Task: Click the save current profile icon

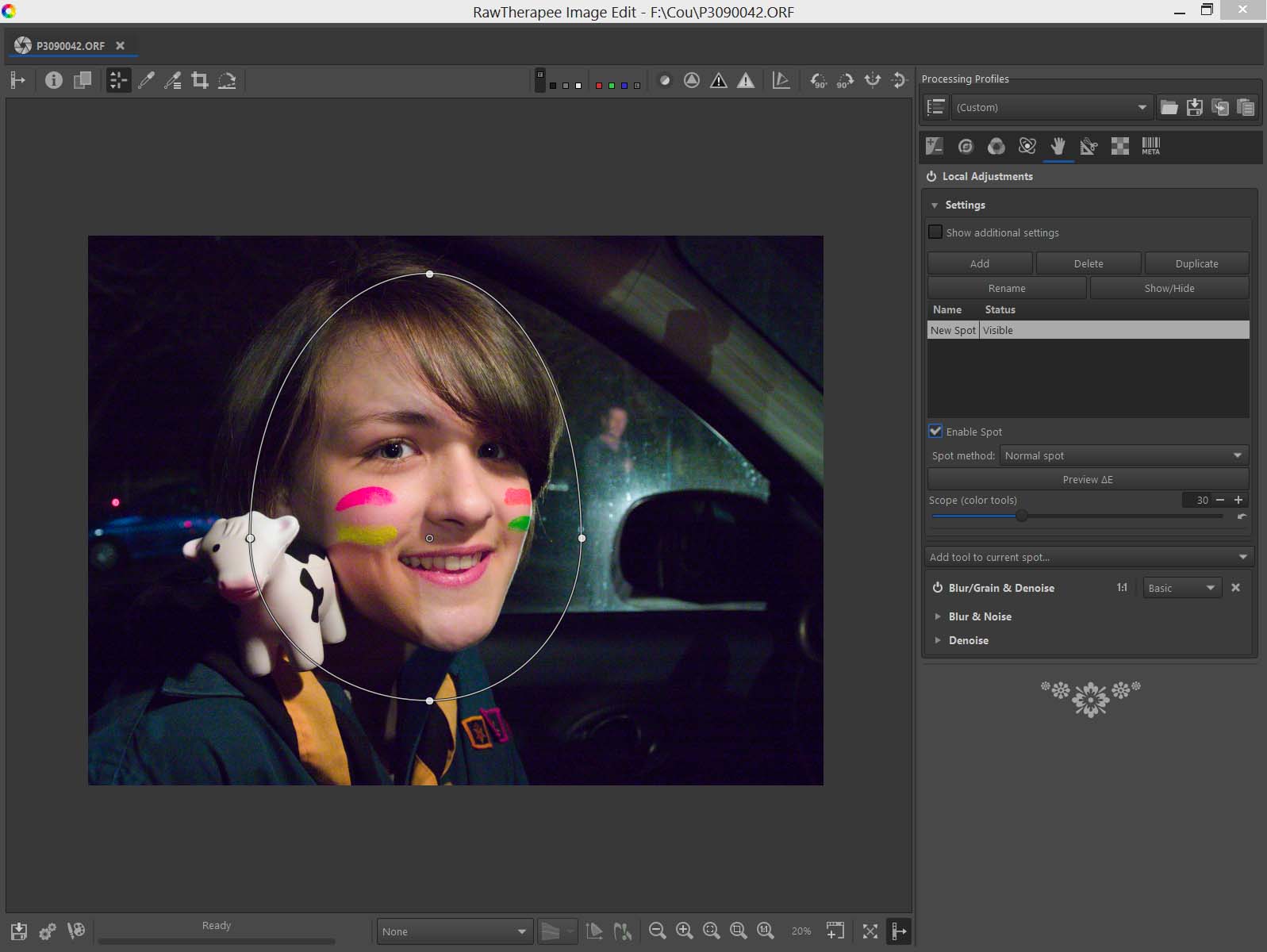Action: (x=1195, y=107)
